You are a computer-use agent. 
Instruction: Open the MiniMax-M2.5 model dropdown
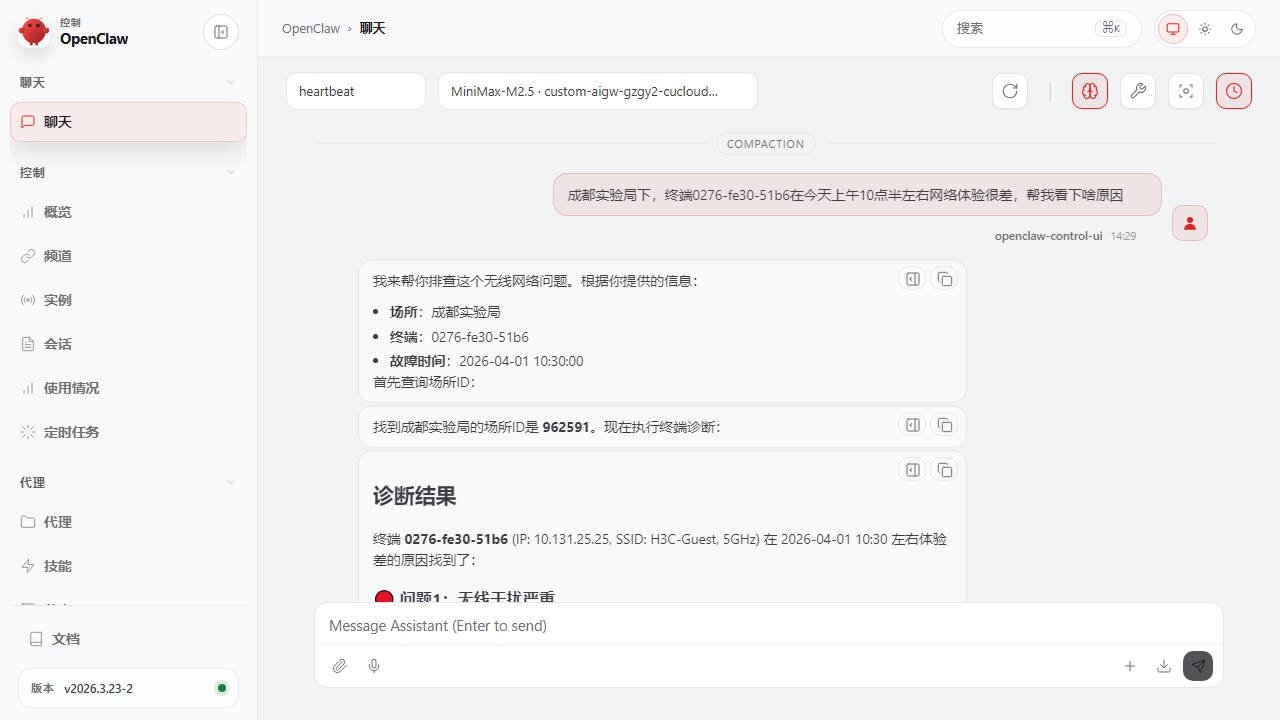[597, 91]
